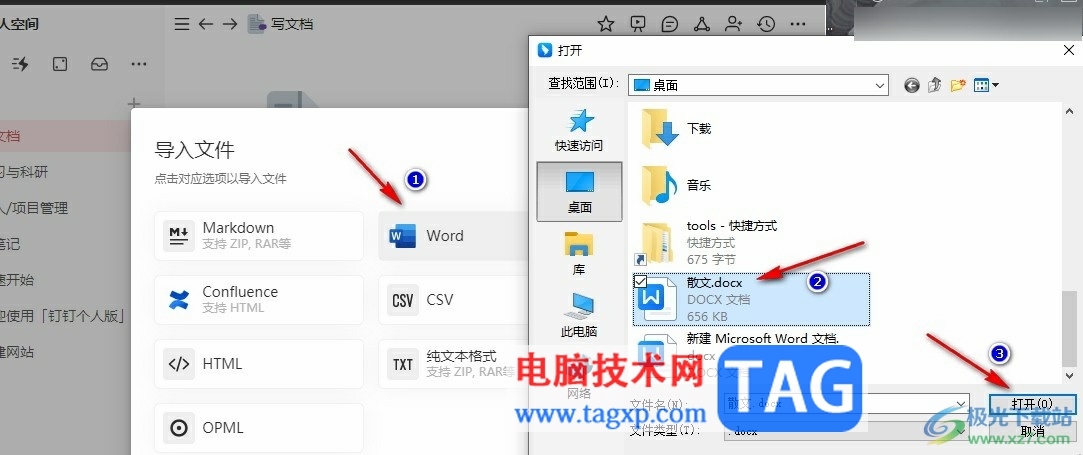Create new folder icon in dialog
This screenshot has width=1083, height=455.
(x=957, y=85)
